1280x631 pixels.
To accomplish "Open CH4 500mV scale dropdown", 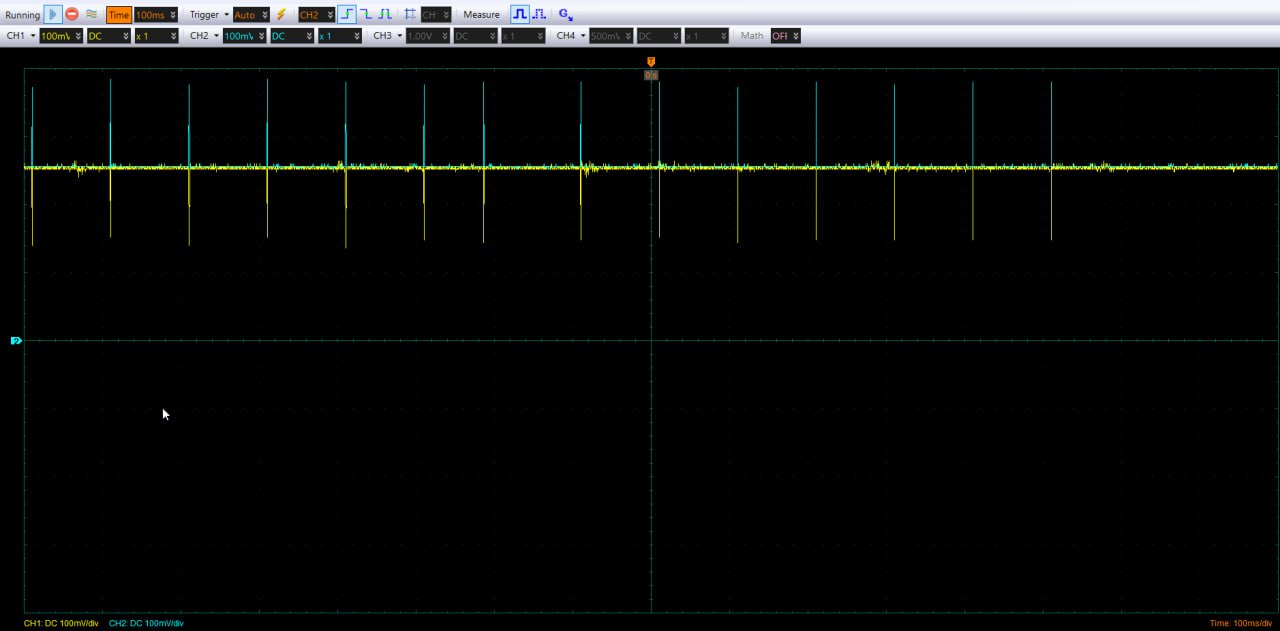I will coord(611,36).
